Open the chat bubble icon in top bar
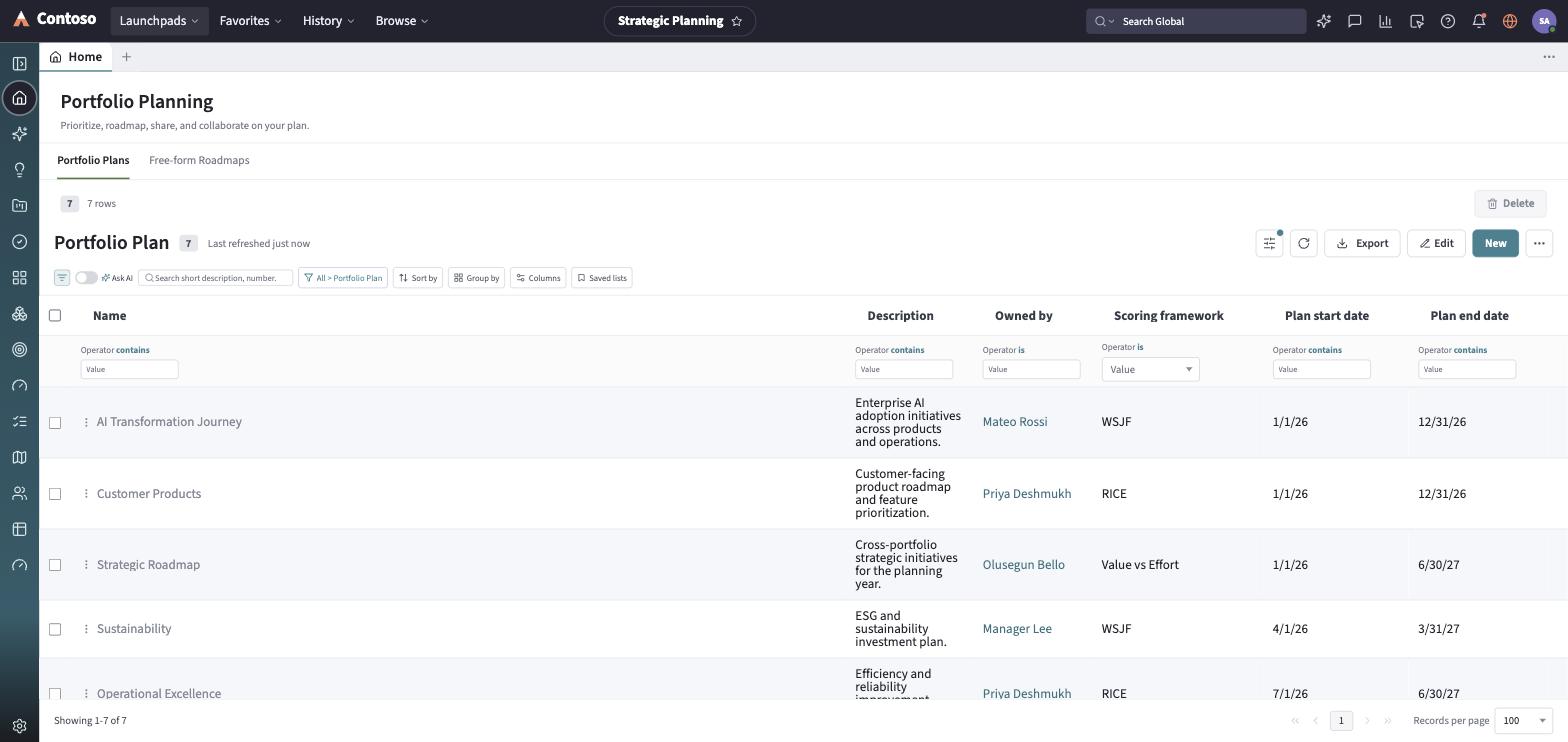 click(1355, 21)
